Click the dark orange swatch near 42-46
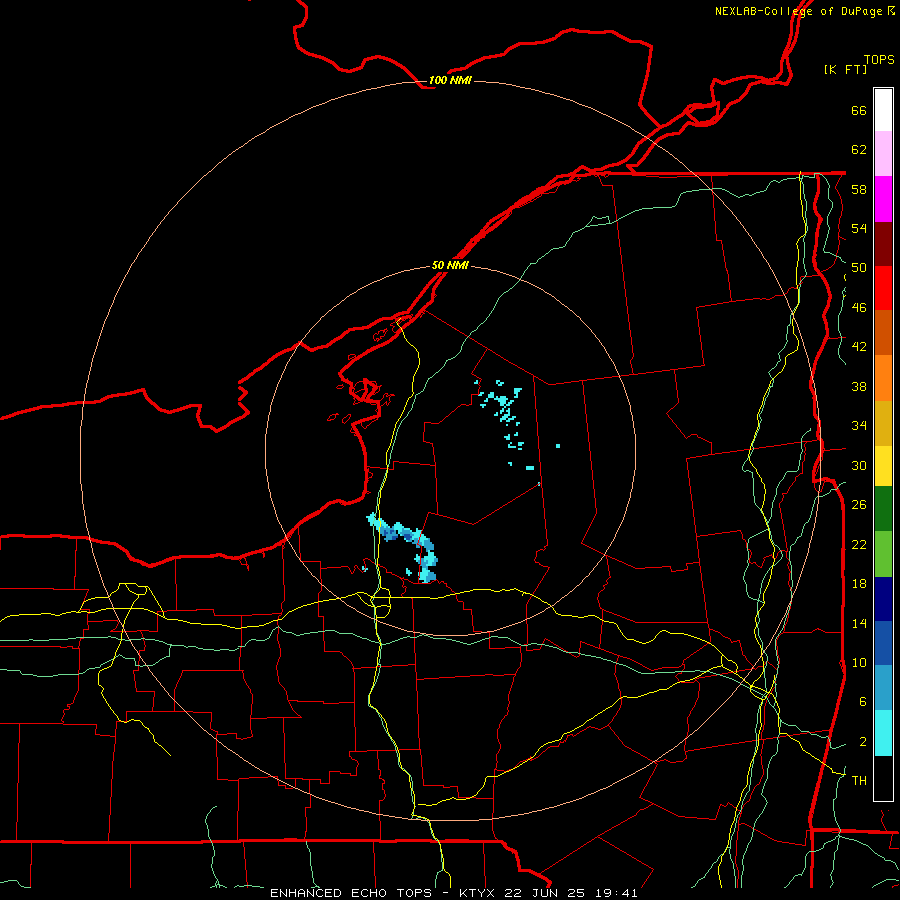This screenshot has height=900, width=900. pos(883,332)
